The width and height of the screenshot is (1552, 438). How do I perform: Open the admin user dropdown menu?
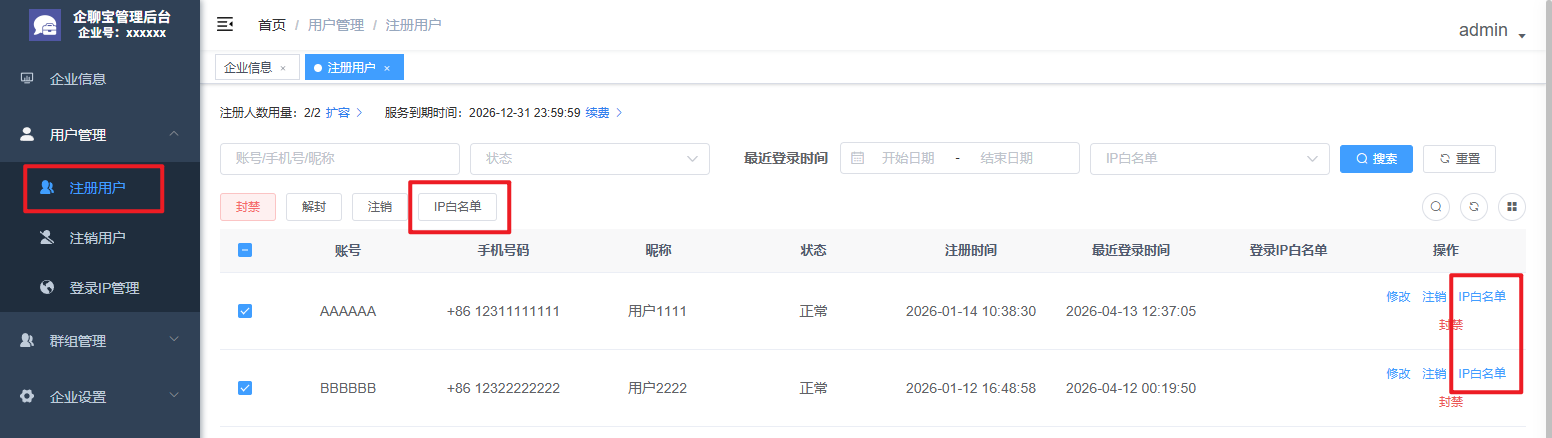pyautogui.click(x=1491, y=31)
